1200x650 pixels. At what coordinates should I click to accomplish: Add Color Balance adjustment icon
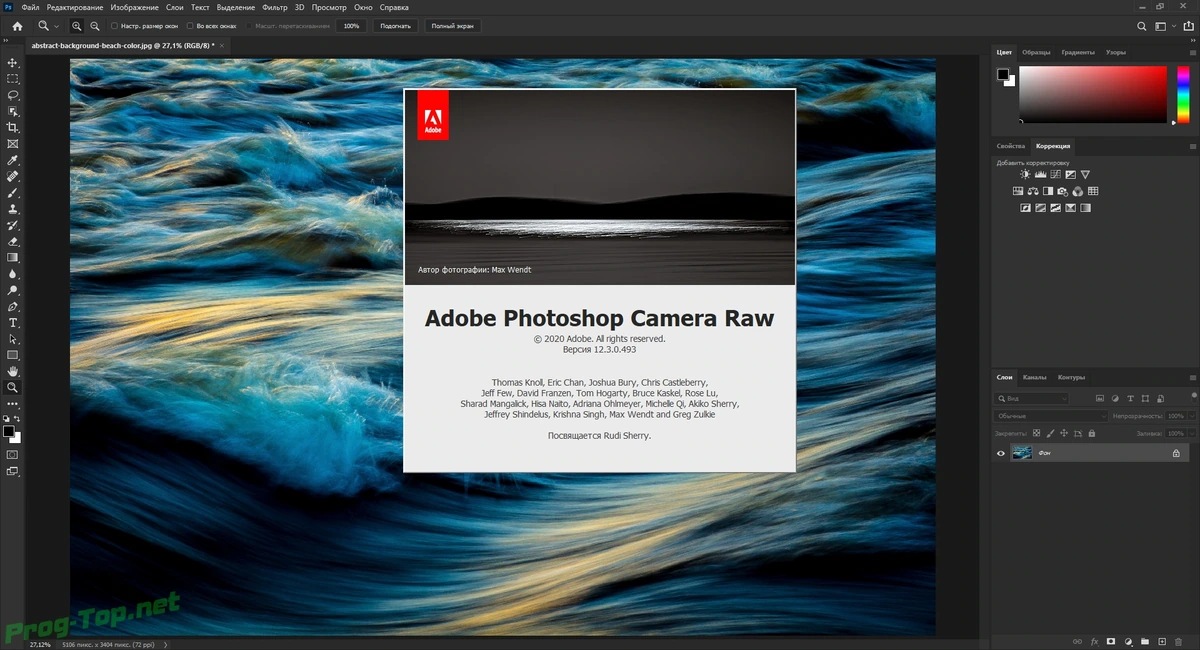tap(1033, 192)
